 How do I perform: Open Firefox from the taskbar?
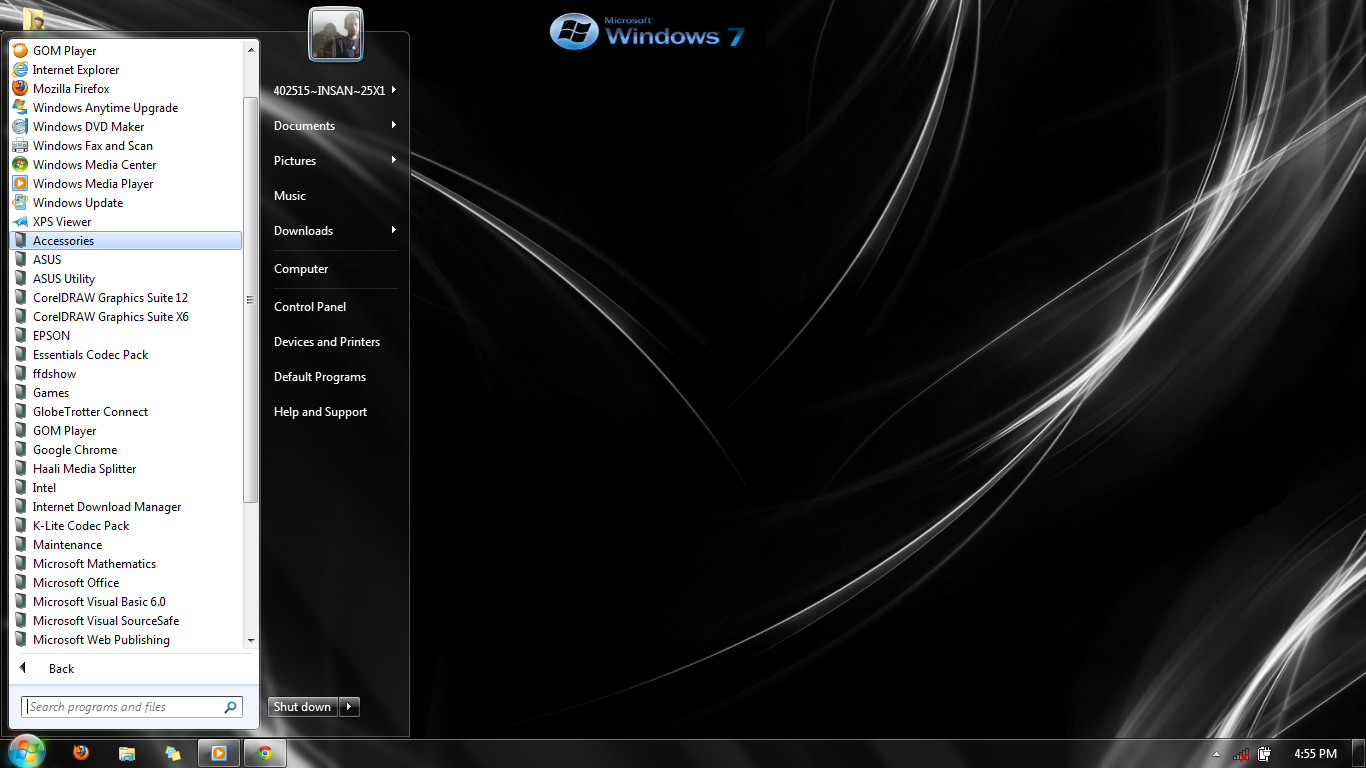click(x=81, y=753)
